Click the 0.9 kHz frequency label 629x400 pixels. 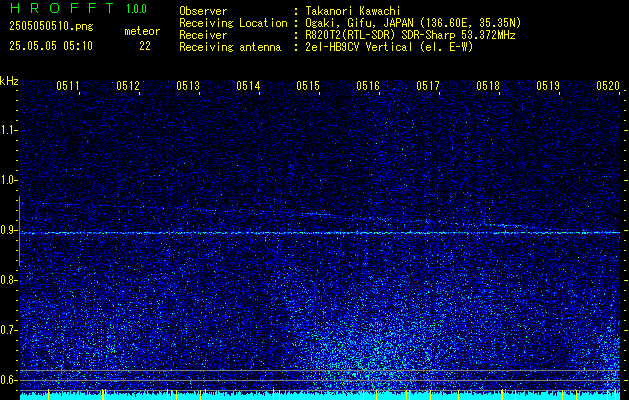[x=8, y=230]
